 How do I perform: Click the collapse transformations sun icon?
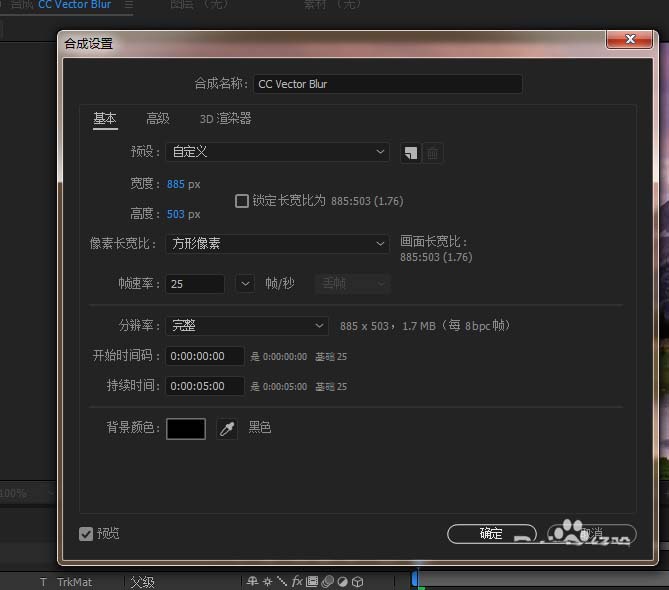click(268, 581)
